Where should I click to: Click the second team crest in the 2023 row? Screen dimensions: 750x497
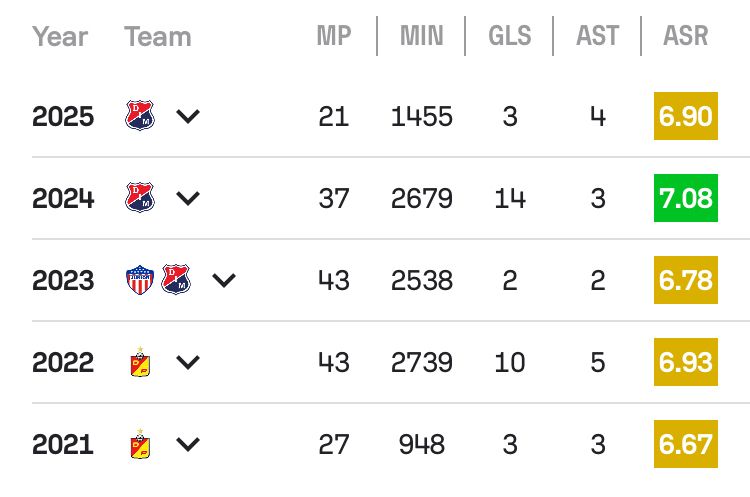(176, 280)
